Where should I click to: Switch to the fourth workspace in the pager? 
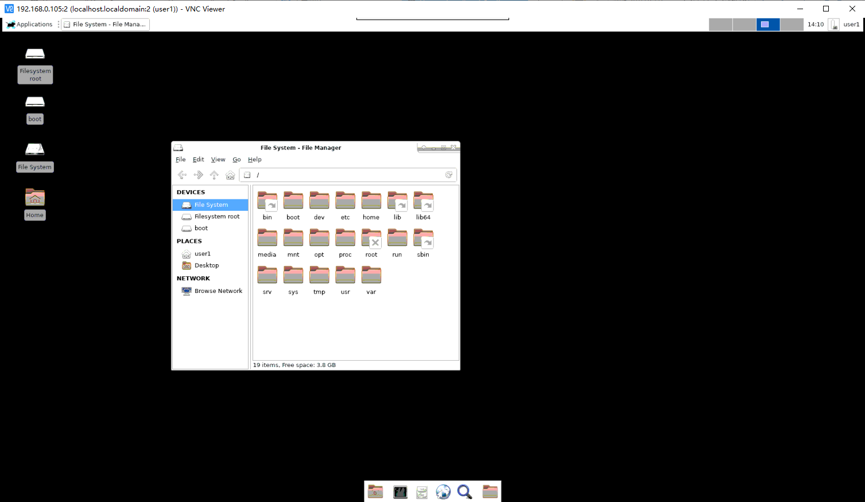tap(792, 24)
